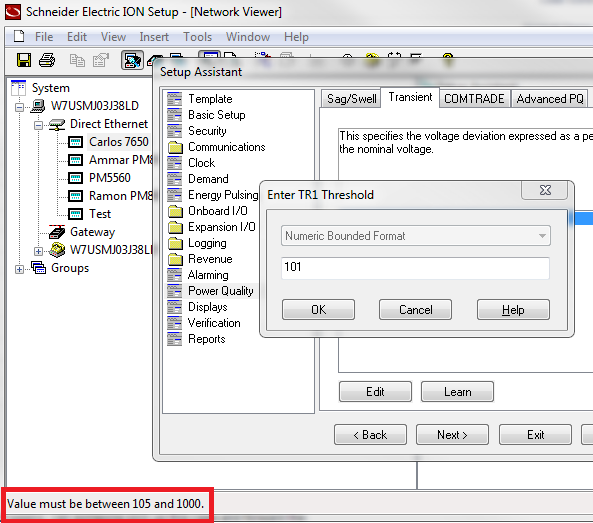
Task: Collapse the W7USMJ03J38LD computer node
Action: click(x=19, y=107)
